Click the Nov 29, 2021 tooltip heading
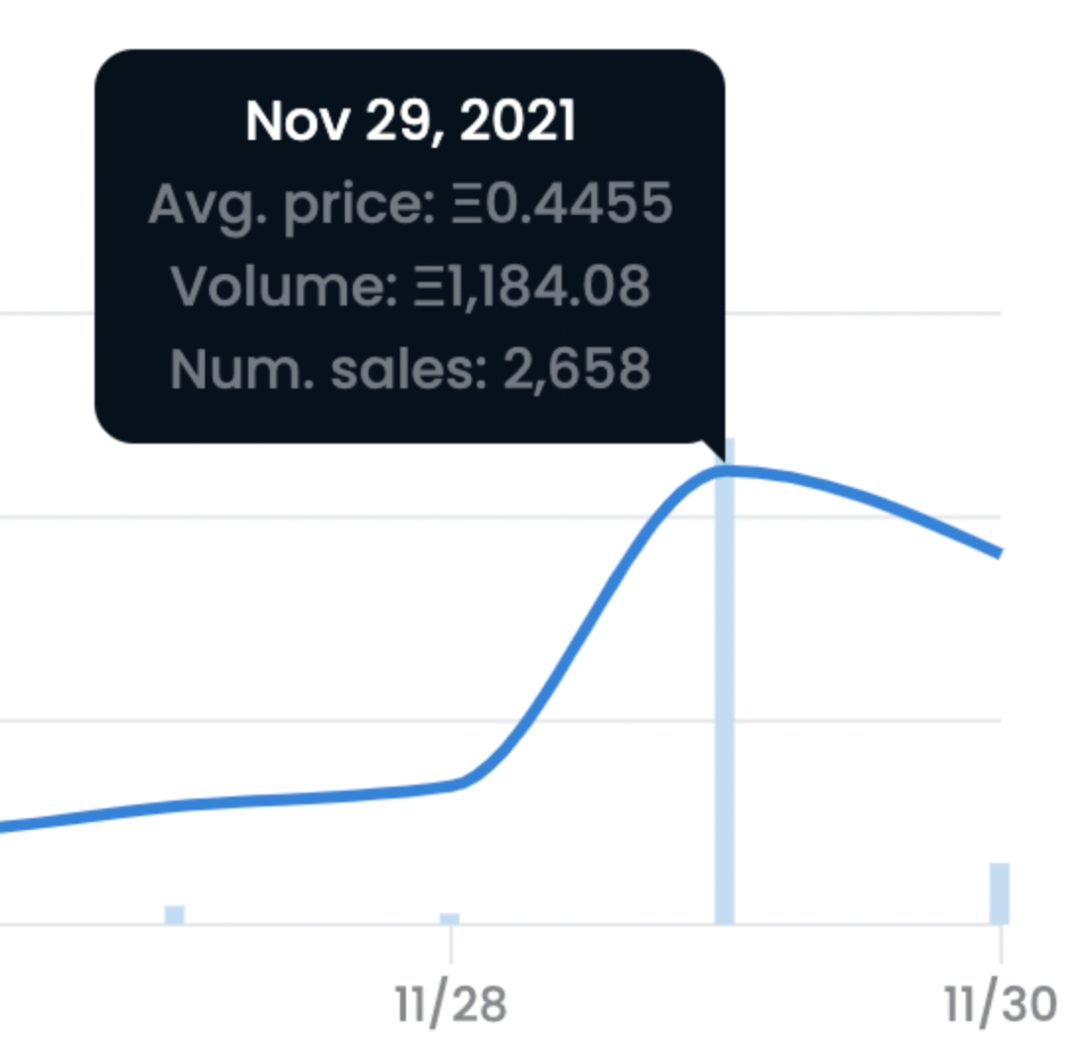Screen dimensions: 1080x1037 [411, 121]
